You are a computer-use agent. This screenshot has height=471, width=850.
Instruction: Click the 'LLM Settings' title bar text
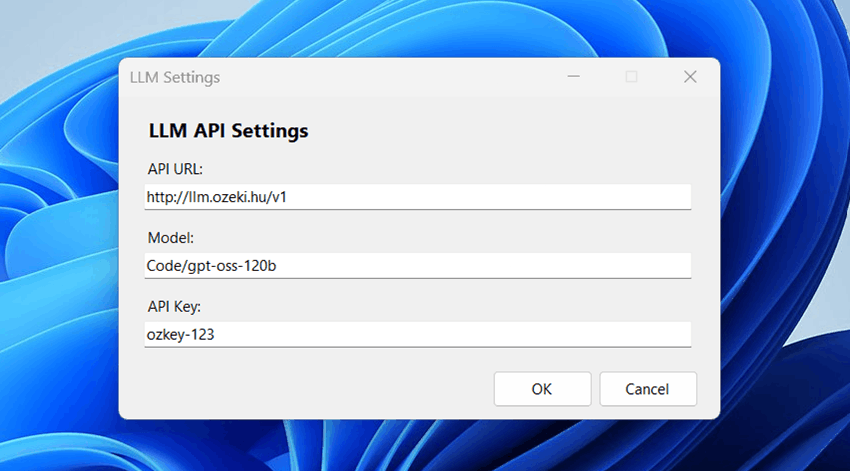[175, 77]
